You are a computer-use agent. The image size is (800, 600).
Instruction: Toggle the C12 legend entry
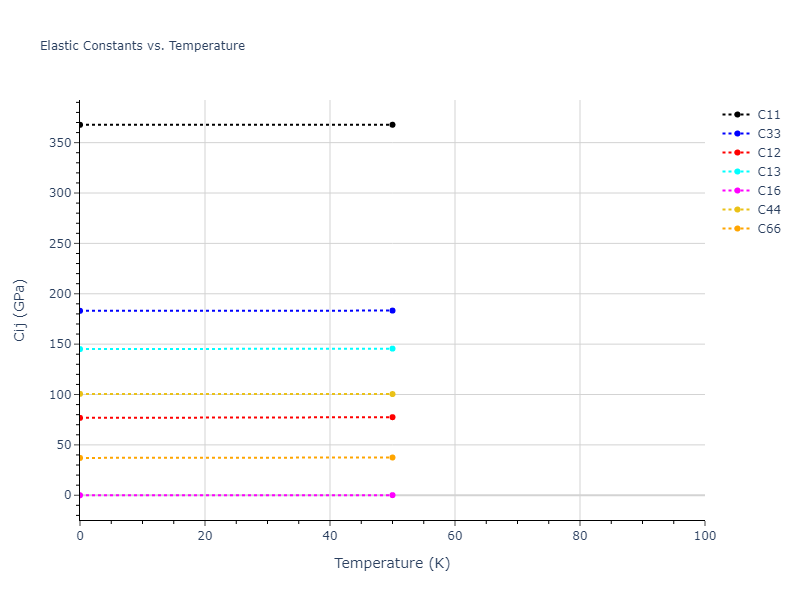point(768,153)
